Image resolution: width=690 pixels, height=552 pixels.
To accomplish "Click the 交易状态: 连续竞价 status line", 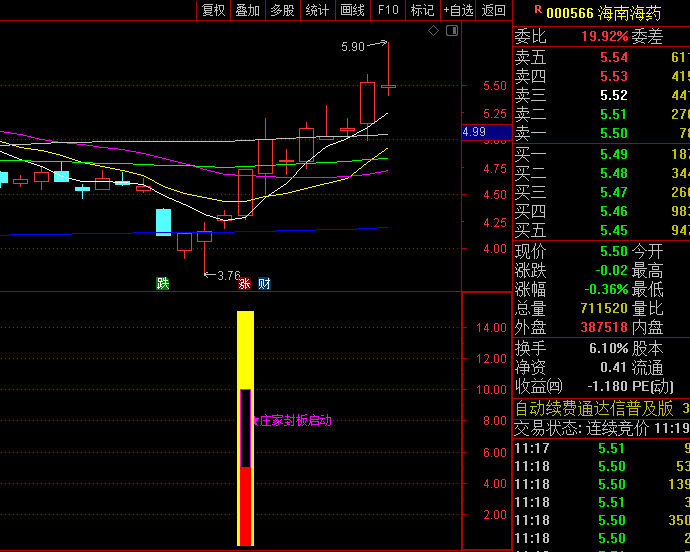I will coord(602,428).
